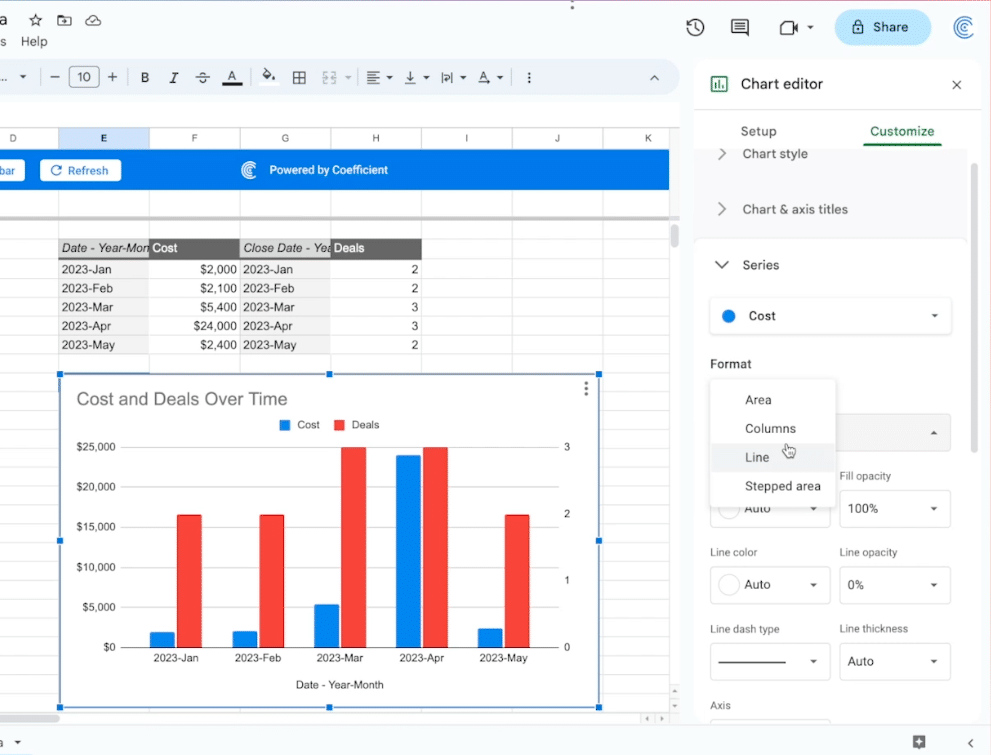Open the Line color Auto picker

click(770, 585)
